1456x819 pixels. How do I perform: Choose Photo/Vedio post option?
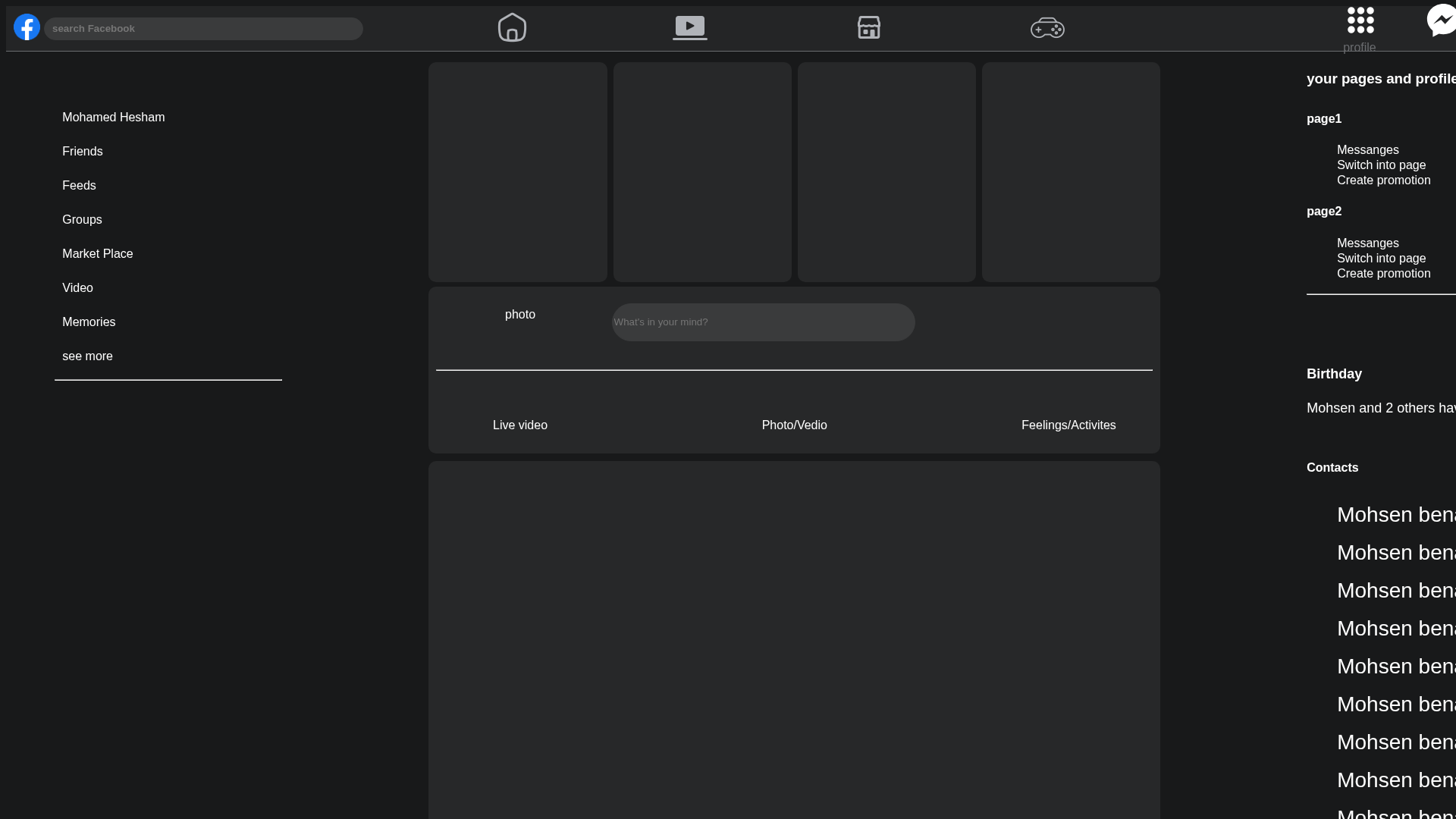[794, 425]
